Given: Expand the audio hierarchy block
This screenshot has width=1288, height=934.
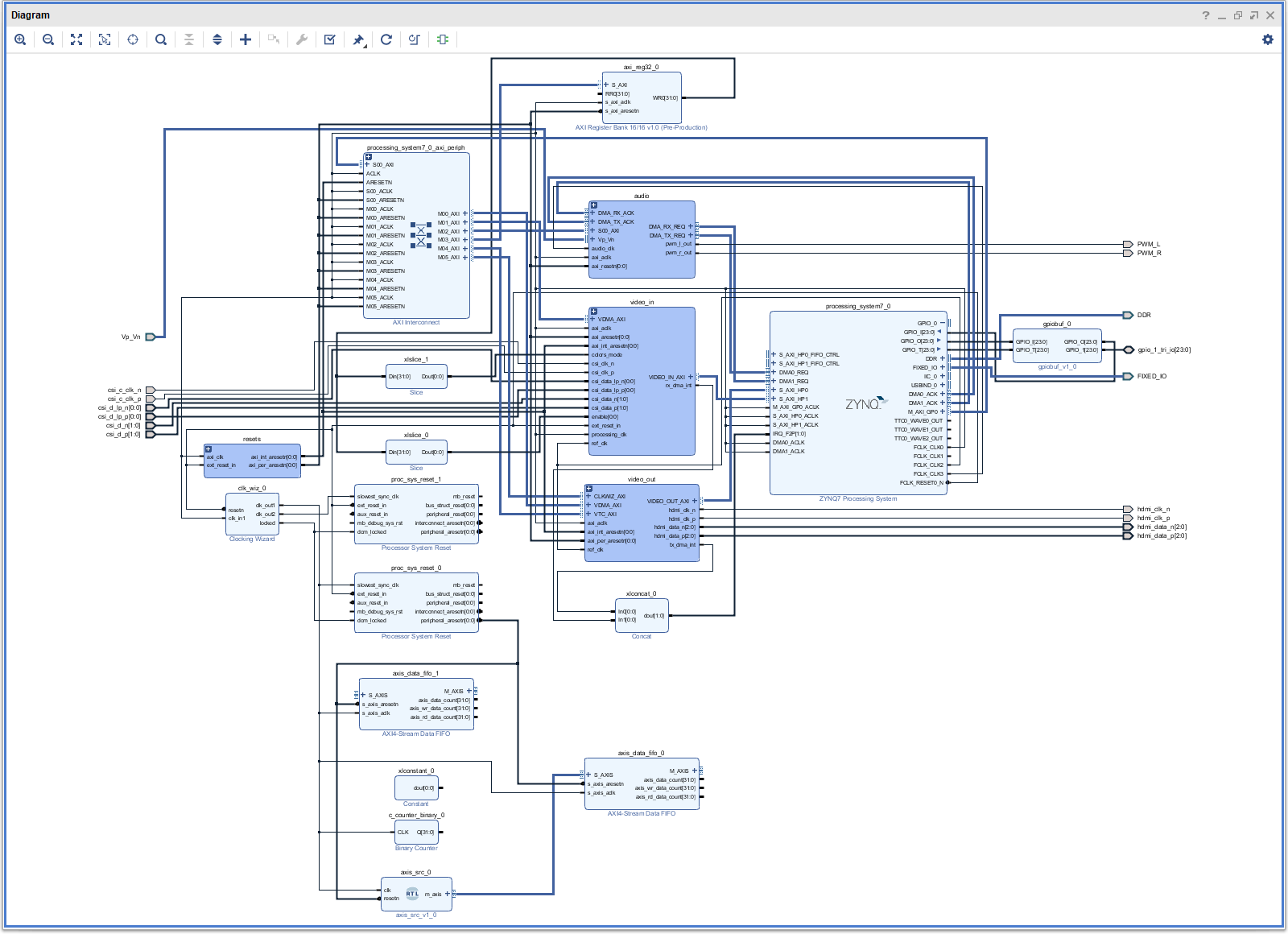Looking at the screenshot, I should [594, 205].
